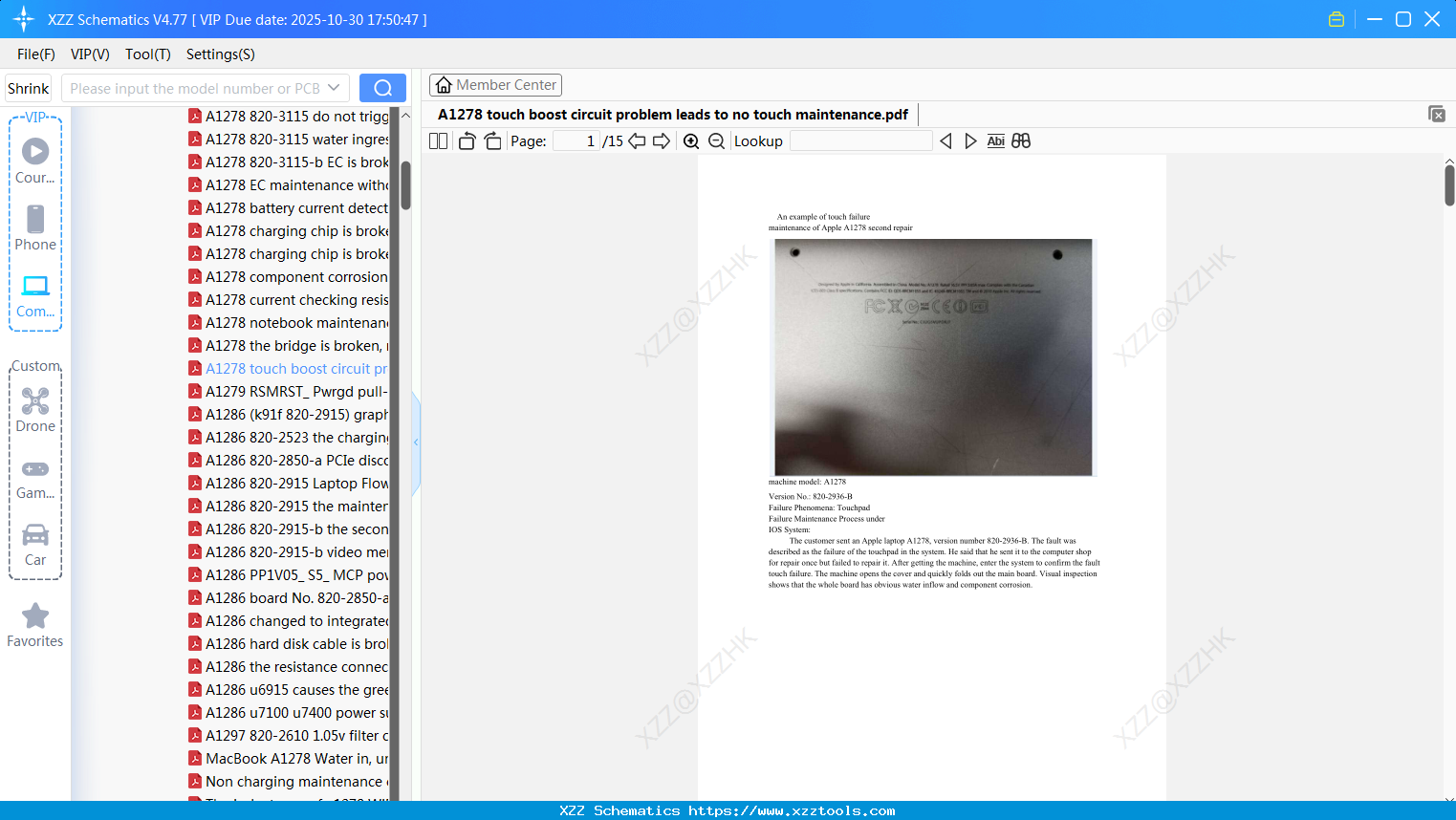
Task: Open the File(F) menu
Action: click(36, 54)
